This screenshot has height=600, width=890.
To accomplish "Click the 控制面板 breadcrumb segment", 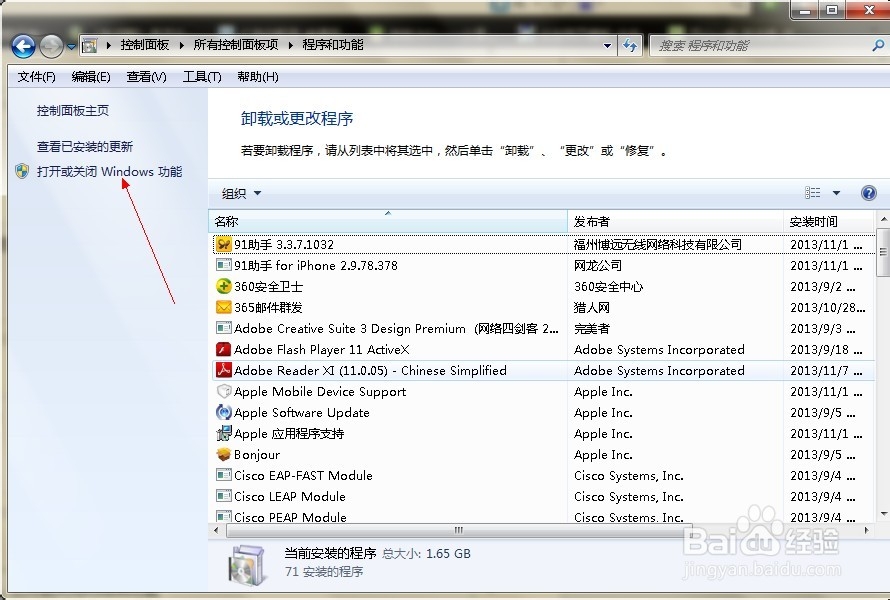I will click(x=145, y=45).
